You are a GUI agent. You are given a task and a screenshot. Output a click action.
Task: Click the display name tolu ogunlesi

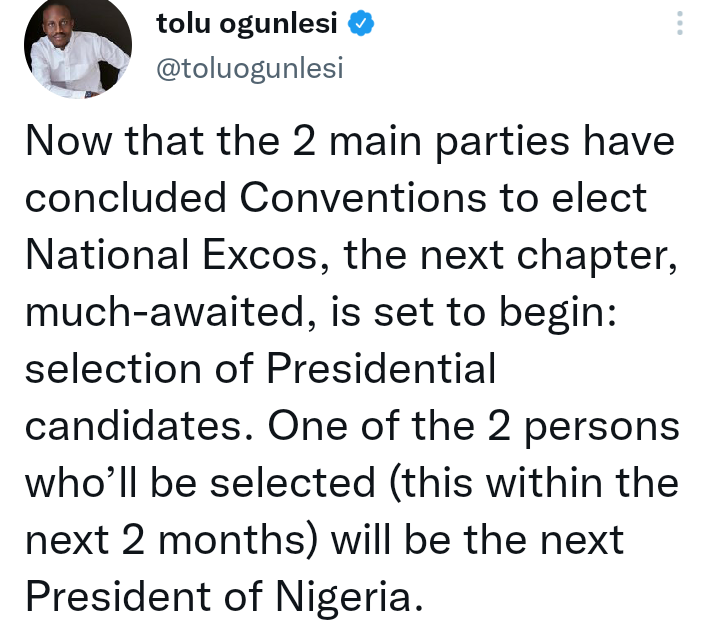pos(246,23)
